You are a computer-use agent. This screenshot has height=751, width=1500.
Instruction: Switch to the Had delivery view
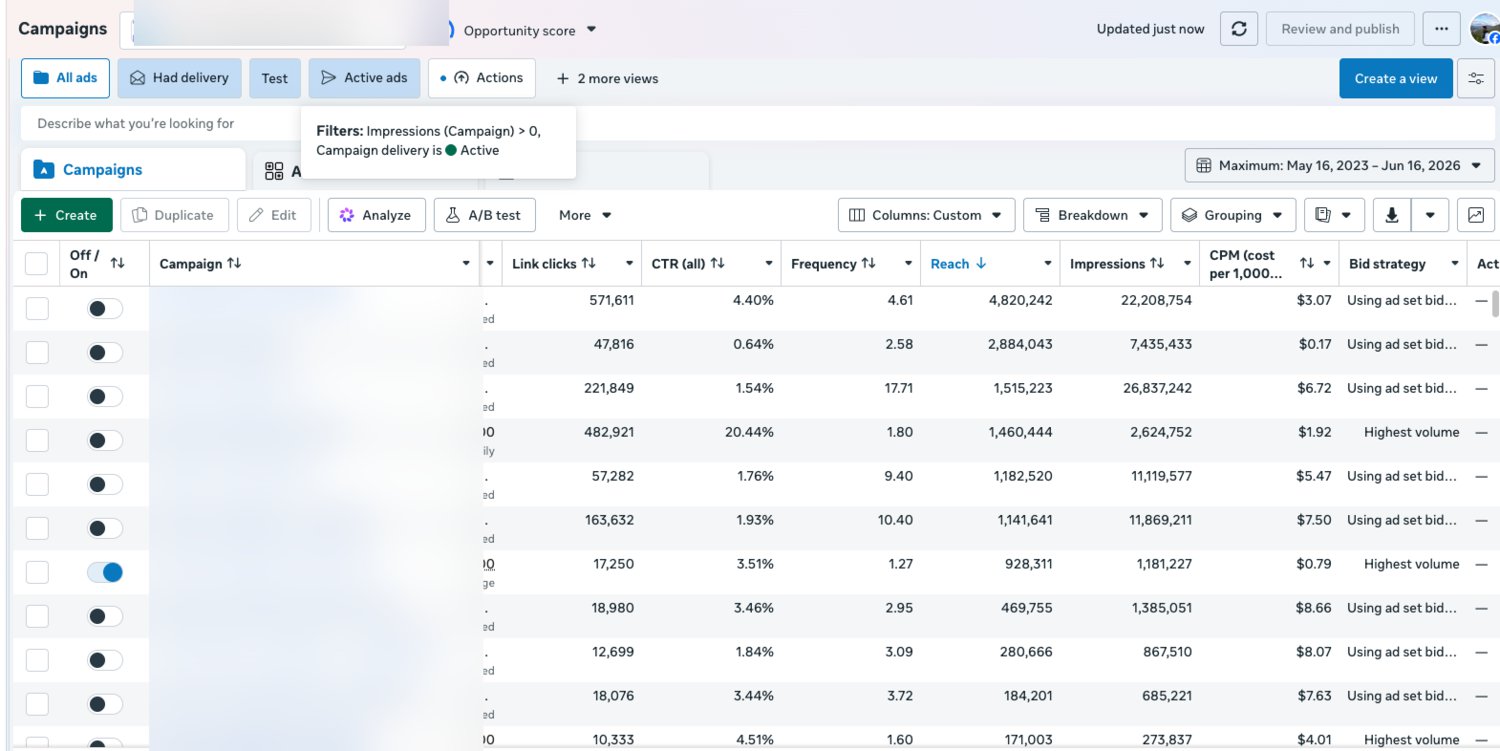(179, 78)
